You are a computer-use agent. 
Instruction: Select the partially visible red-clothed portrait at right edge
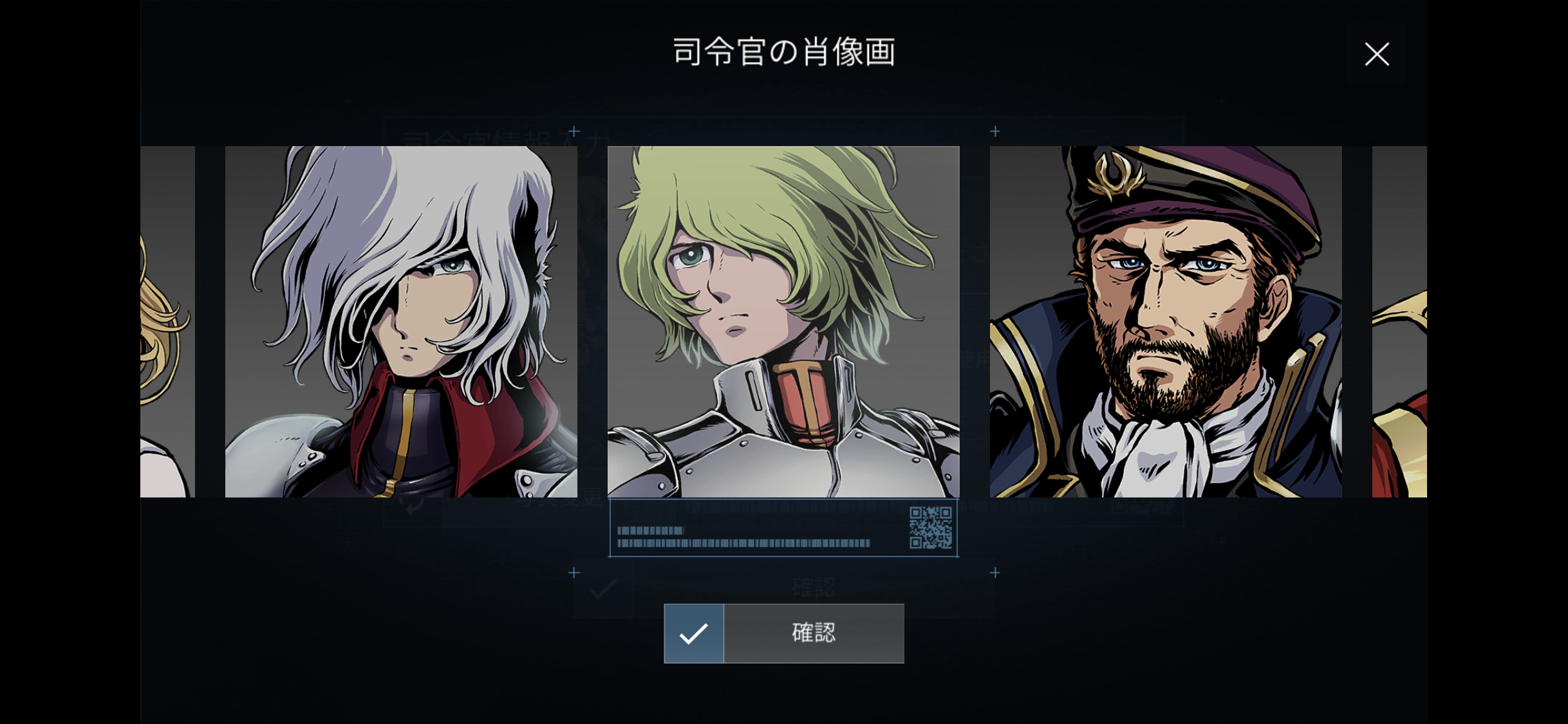click(1399, 322)
